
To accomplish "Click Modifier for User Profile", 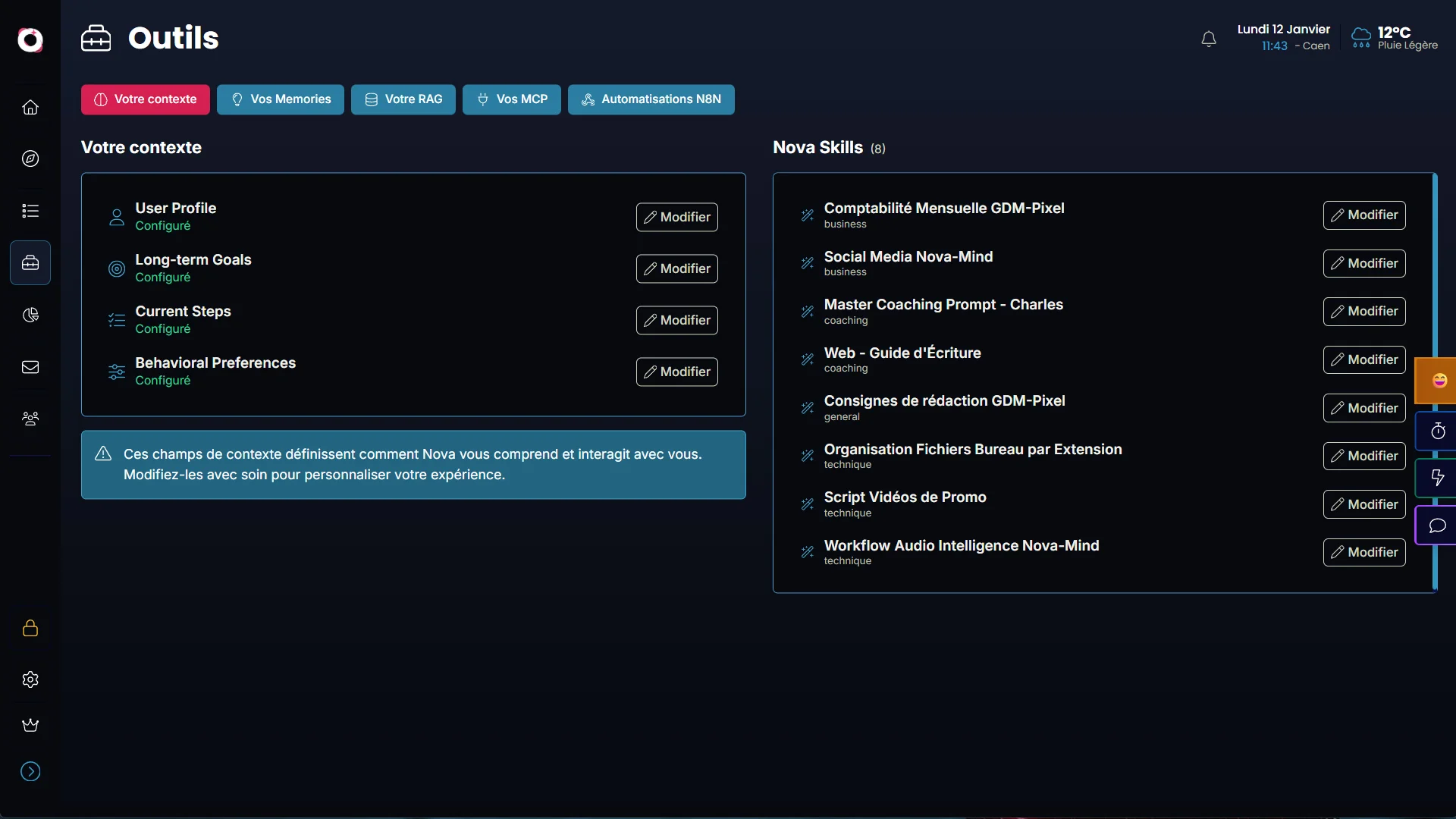I will (676, 217).
